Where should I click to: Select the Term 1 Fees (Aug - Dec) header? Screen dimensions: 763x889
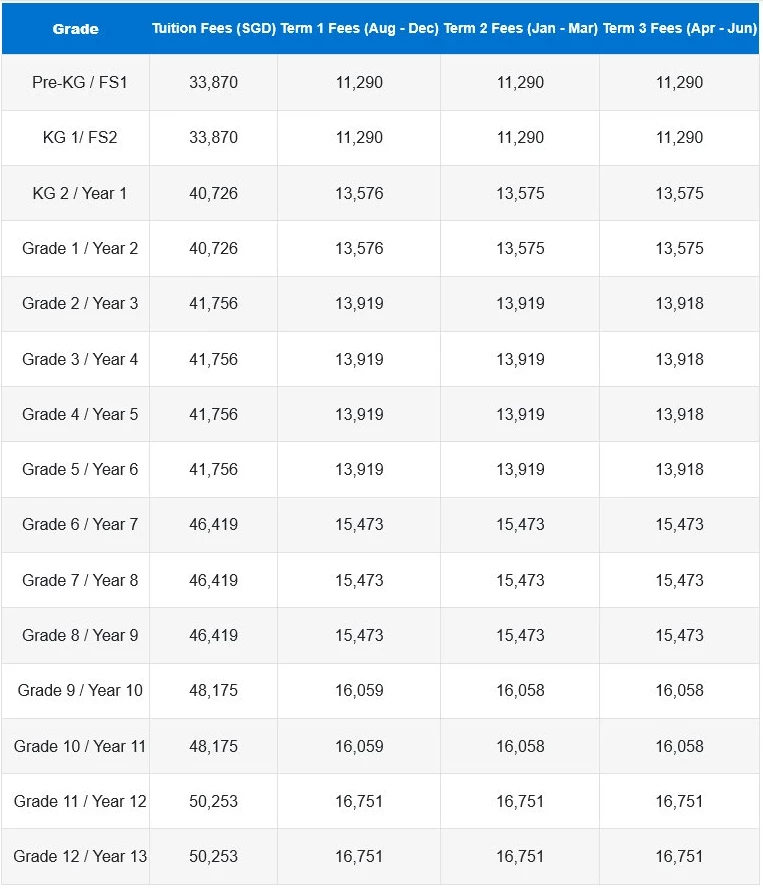click(359, 28)
